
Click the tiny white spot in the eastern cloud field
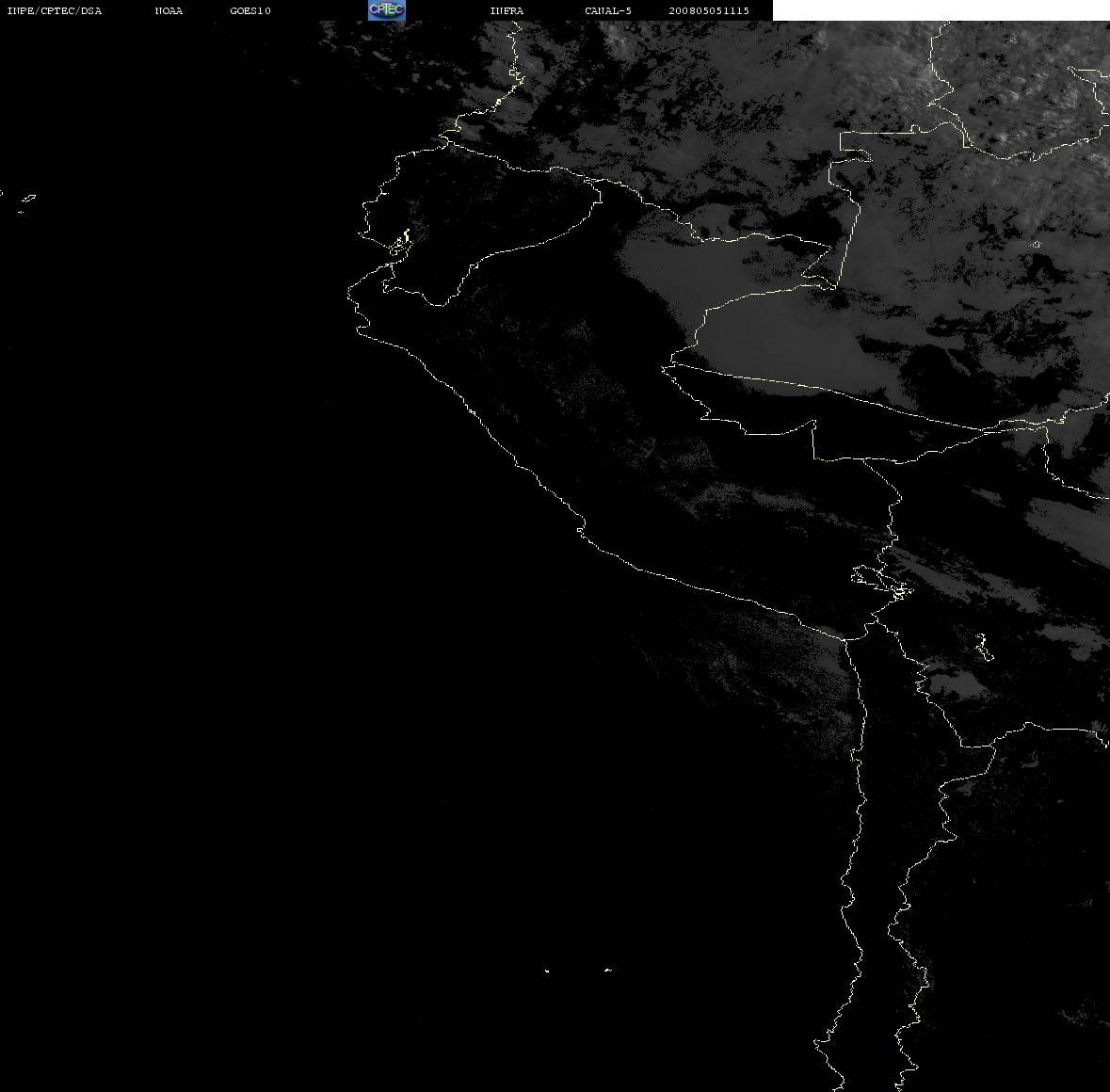tap(1036, 244)
